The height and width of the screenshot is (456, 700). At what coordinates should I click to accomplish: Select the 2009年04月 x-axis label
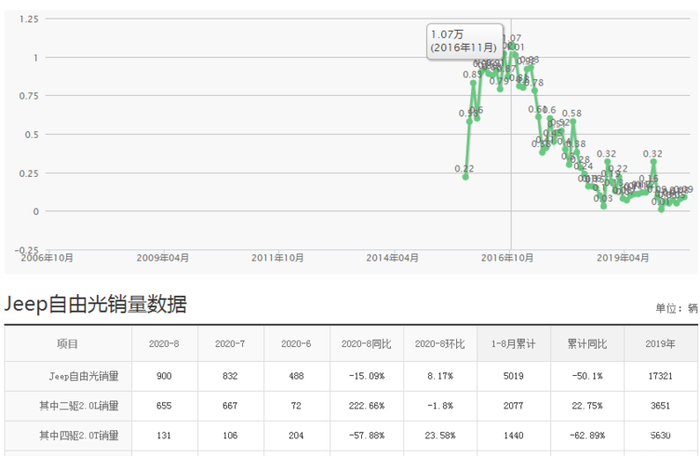click(162, 258)
